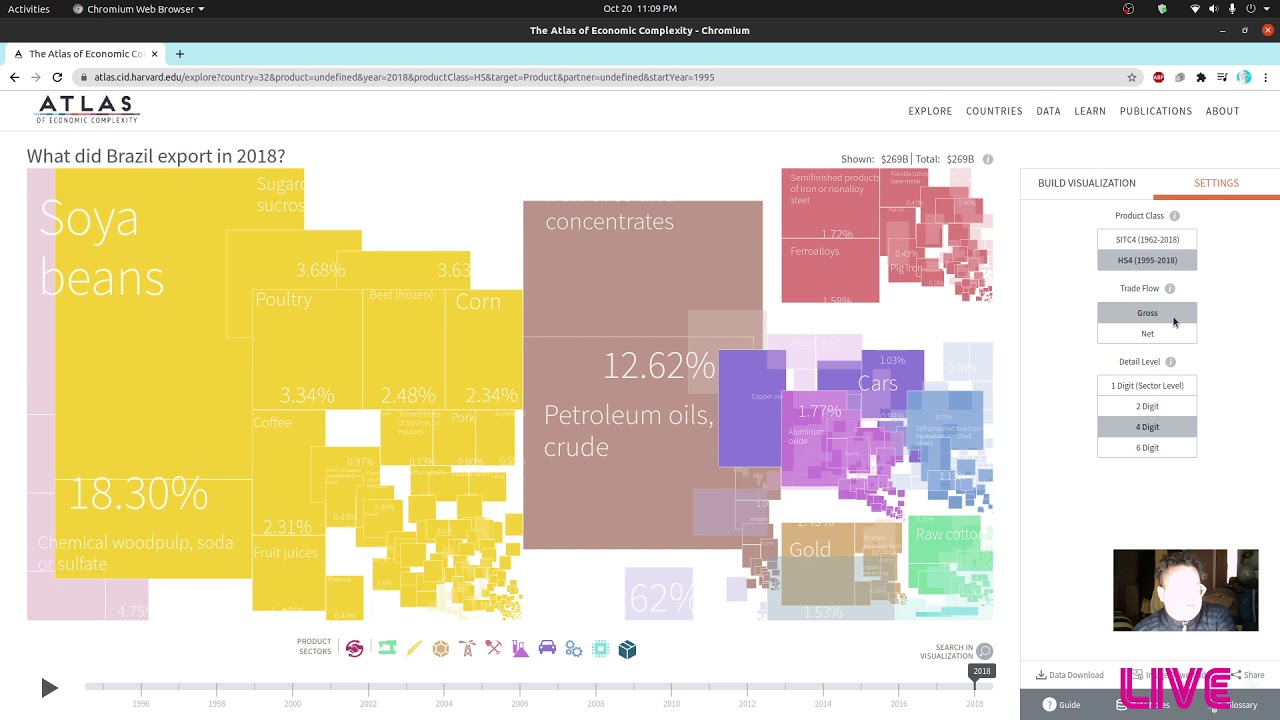This screenshot has width=1280, height=720.
Task: Click the Share button
Action: (x=1248, y=675)
